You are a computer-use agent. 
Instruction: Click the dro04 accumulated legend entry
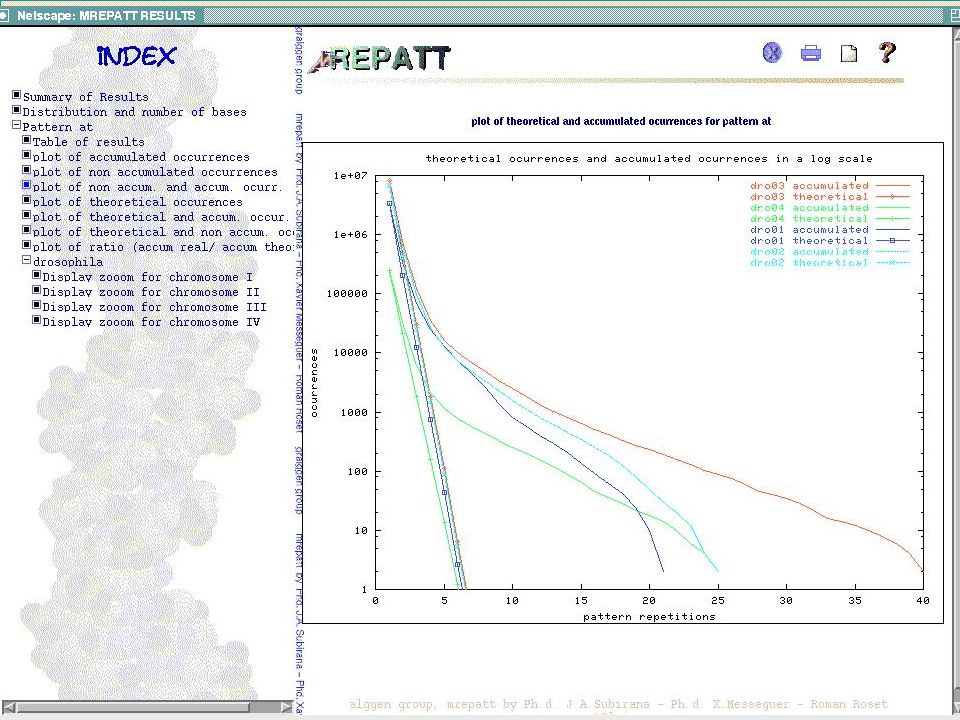(x=830, y=208)
